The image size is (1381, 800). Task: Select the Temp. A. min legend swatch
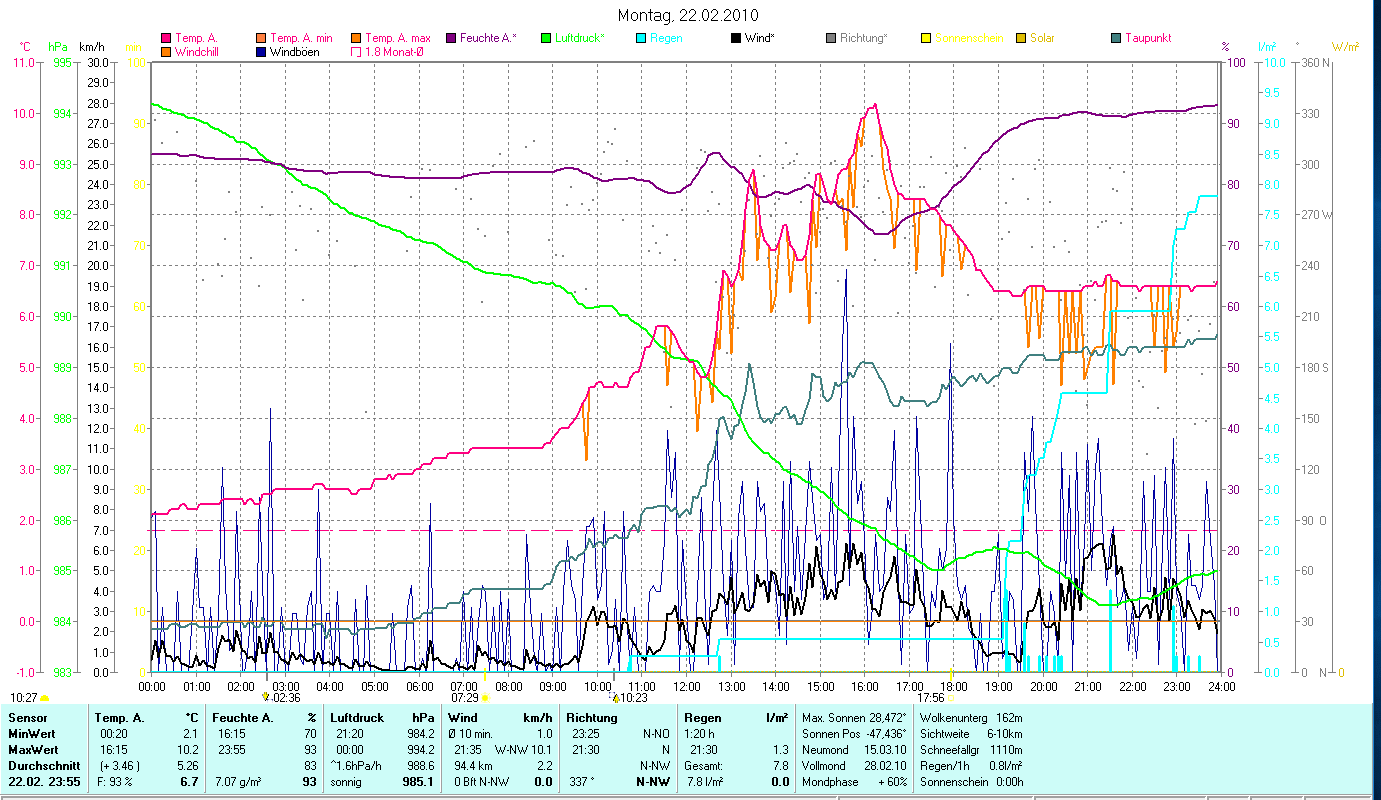(x=262, y=38)
